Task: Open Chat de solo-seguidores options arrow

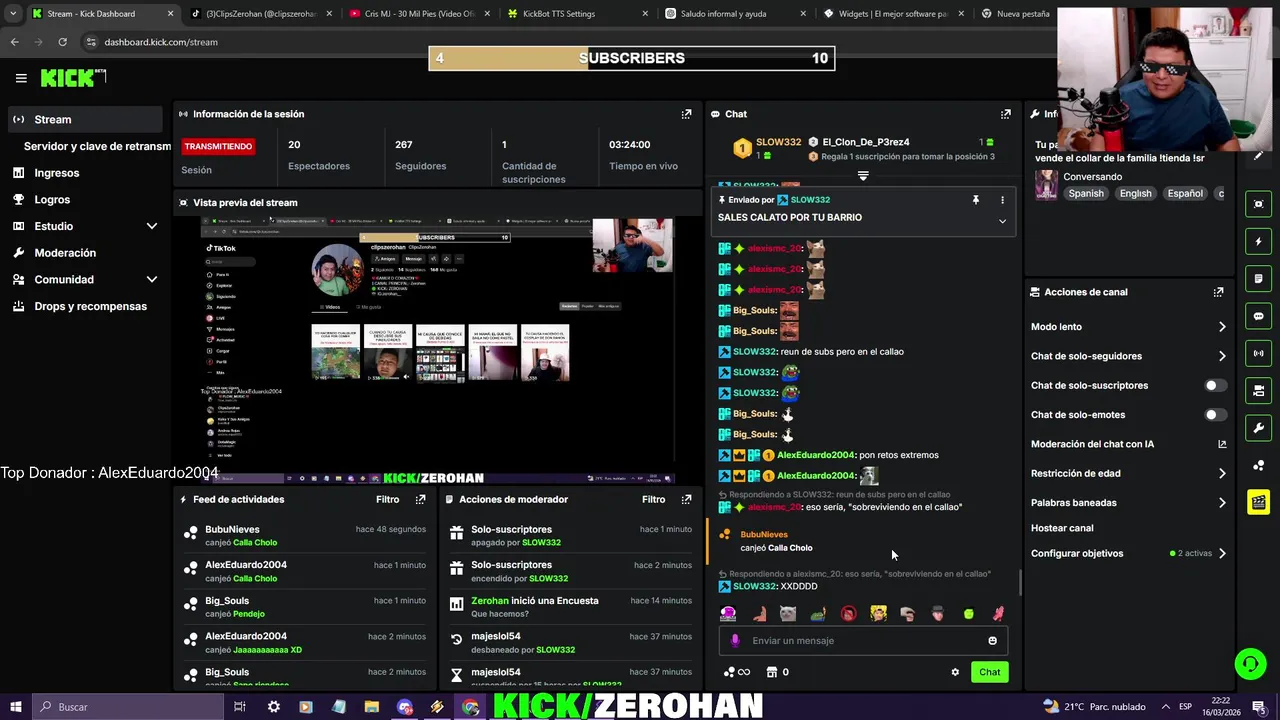Action: (1221, 356)
